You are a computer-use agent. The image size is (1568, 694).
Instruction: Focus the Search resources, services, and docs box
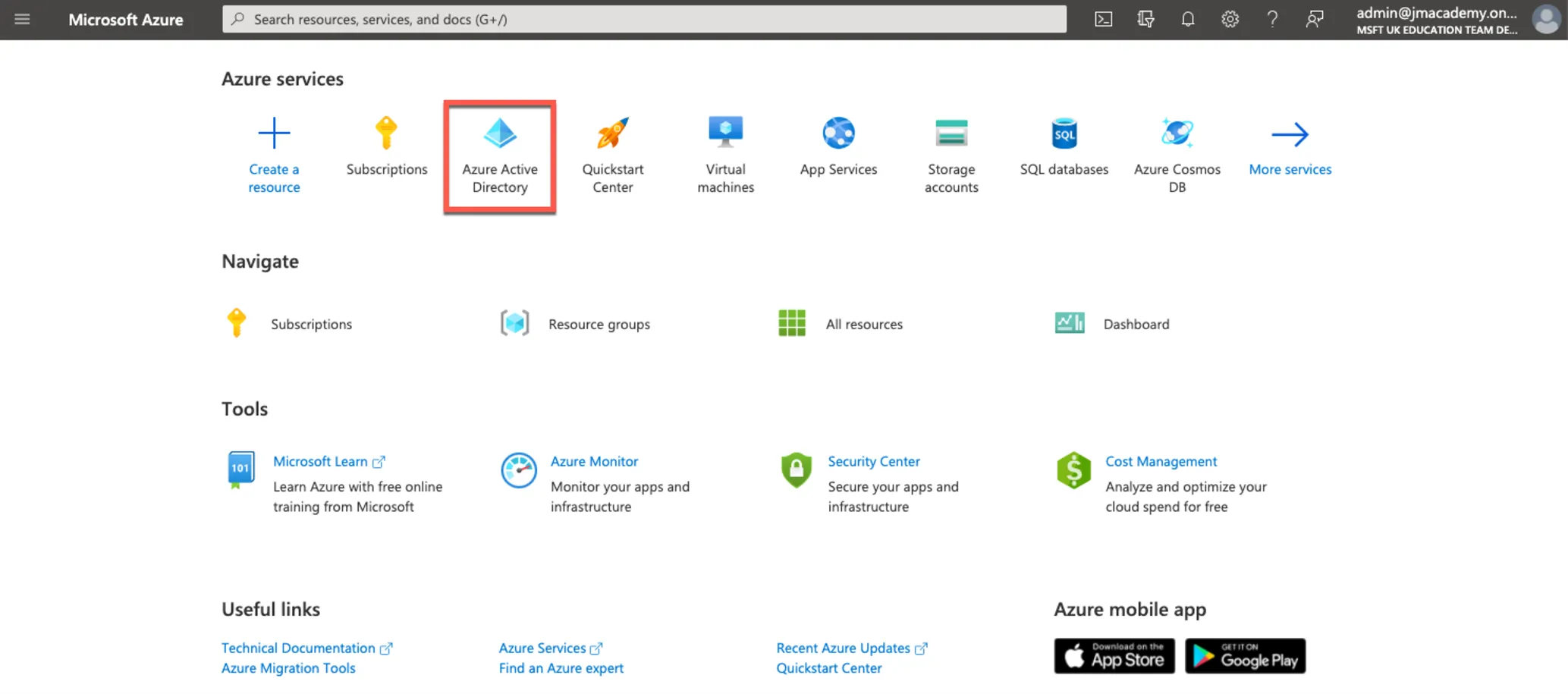(644, 19)
